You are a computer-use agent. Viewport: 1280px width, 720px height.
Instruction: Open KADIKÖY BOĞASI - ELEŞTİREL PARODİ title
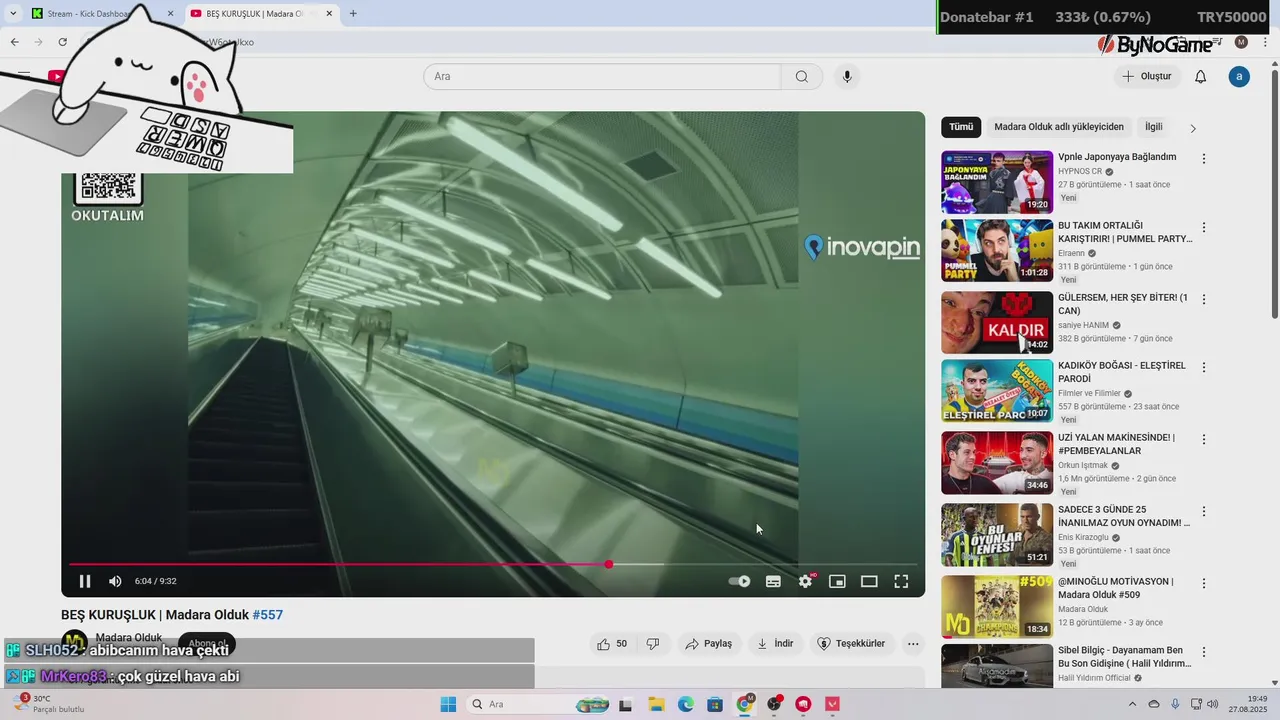1122,372
